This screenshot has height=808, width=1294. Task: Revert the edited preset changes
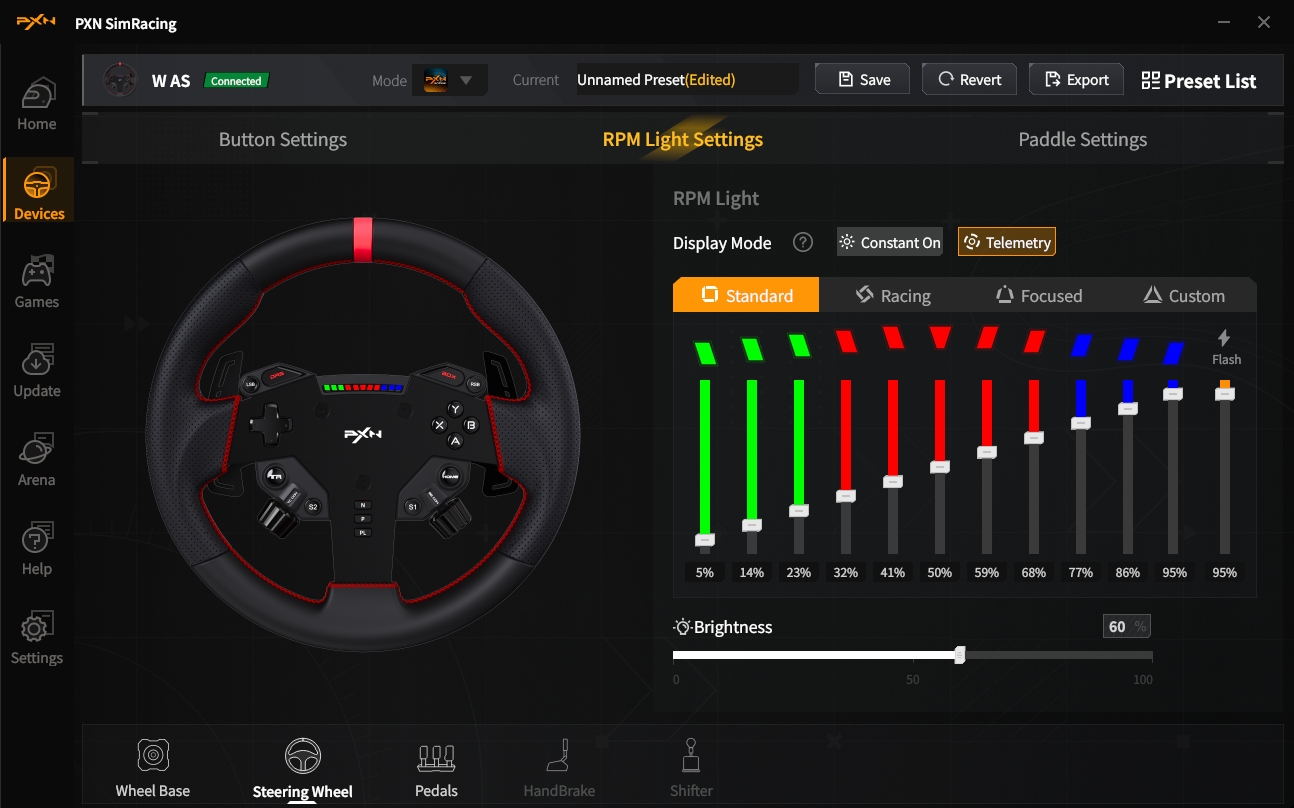pyautogui.click(x=969, y=80)
